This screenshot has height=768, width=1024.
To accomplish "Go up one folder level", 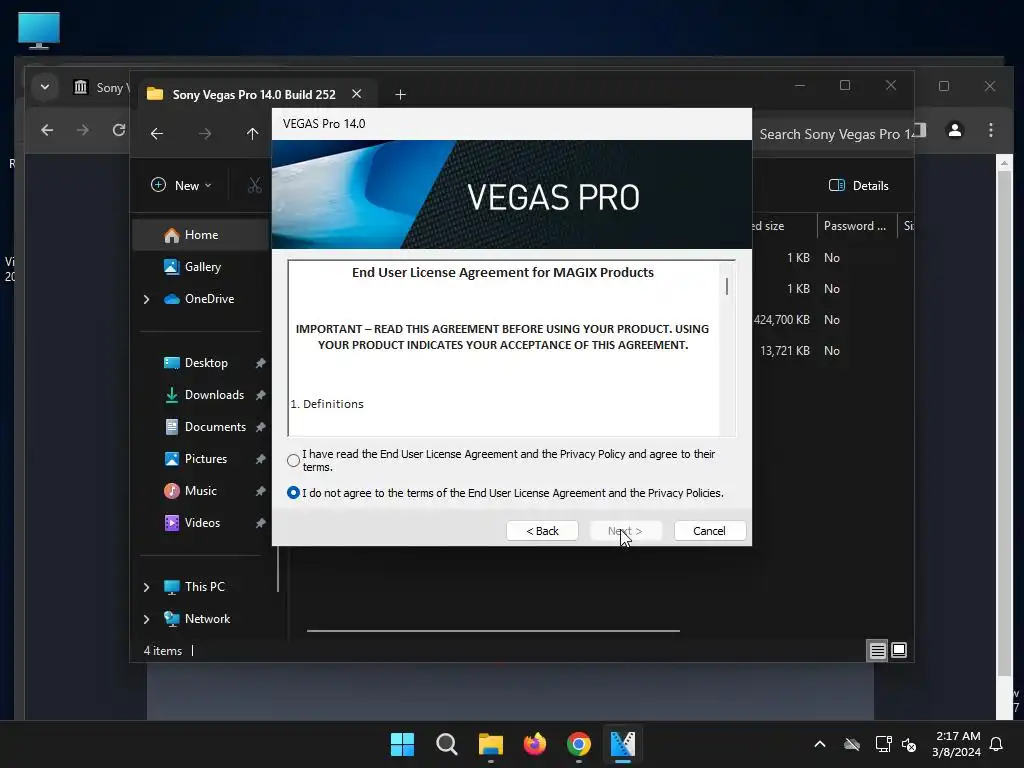I will click(253, 134).
